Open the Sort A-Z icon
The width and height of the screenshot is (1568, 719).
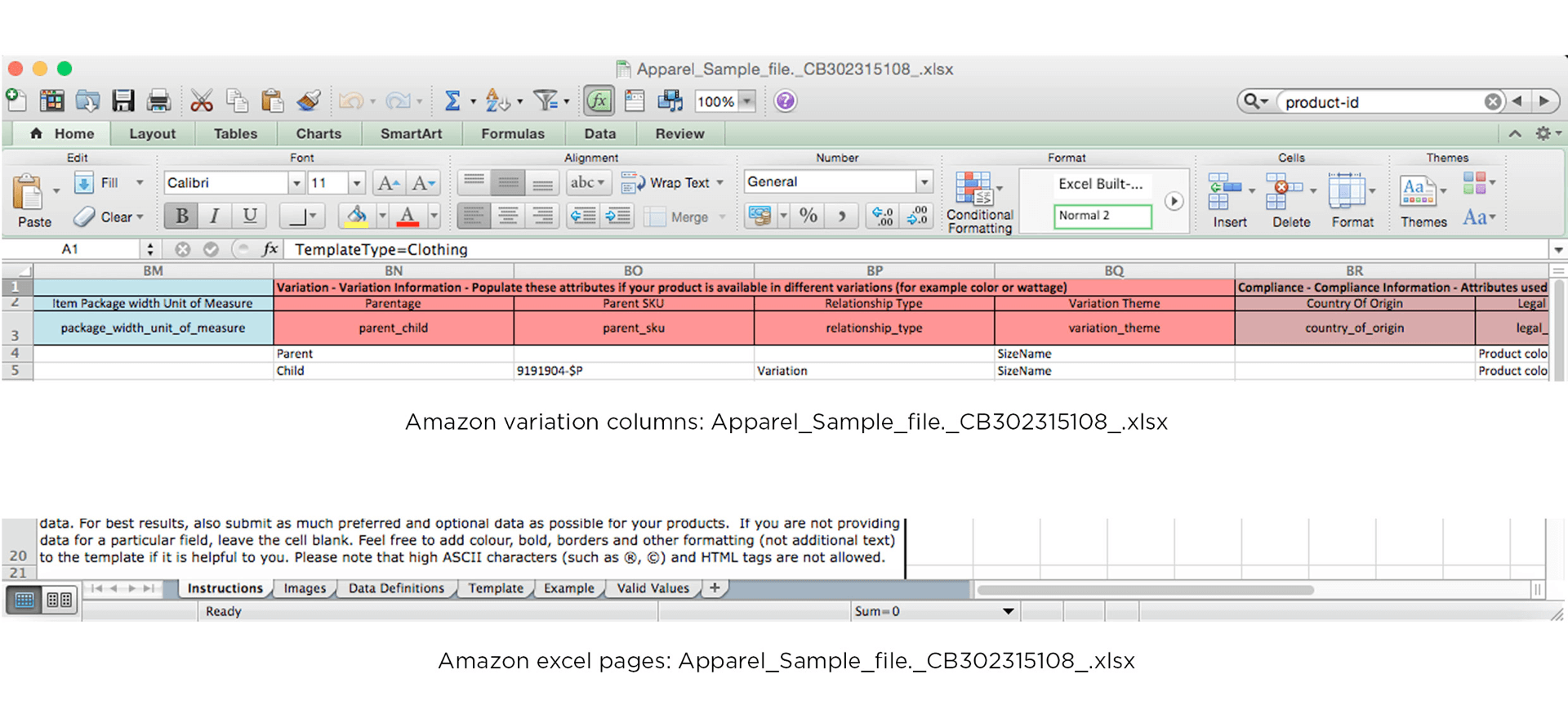click(497, 101)
